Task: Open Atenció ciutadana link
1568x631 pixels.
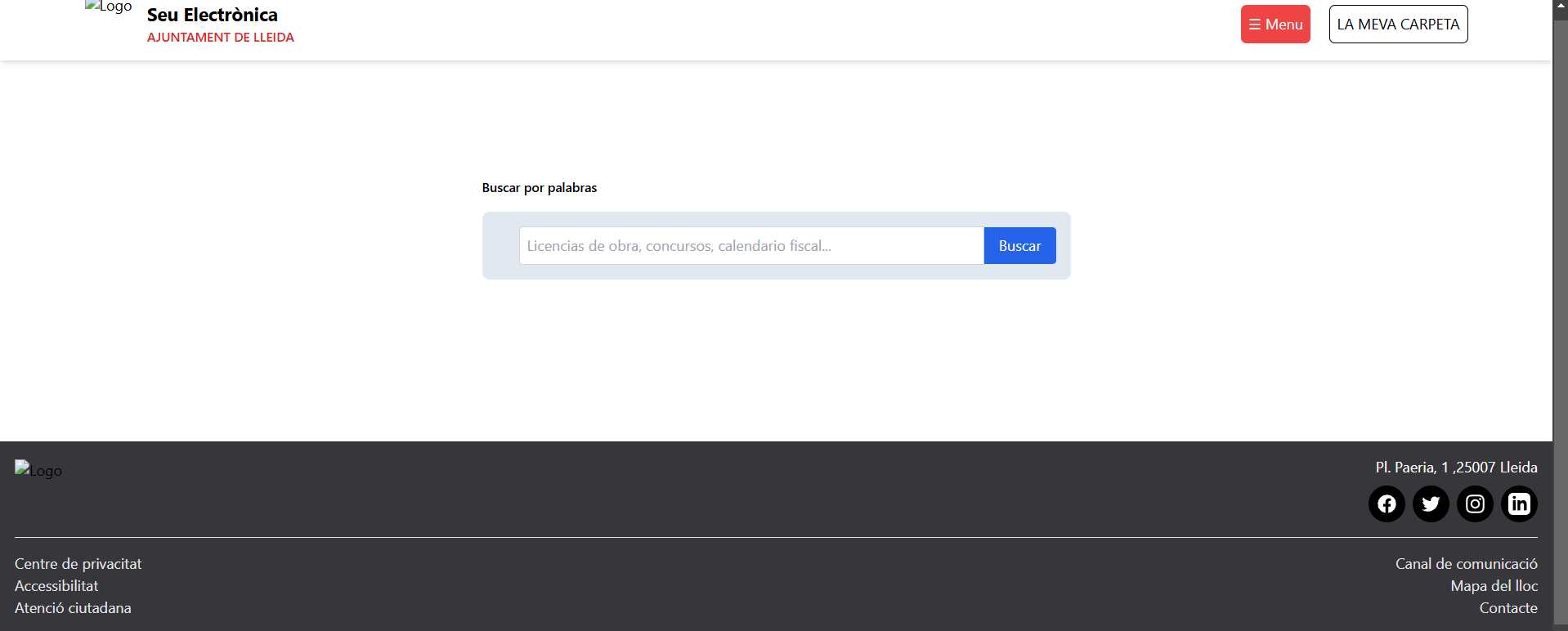Action: click(73, 608)
